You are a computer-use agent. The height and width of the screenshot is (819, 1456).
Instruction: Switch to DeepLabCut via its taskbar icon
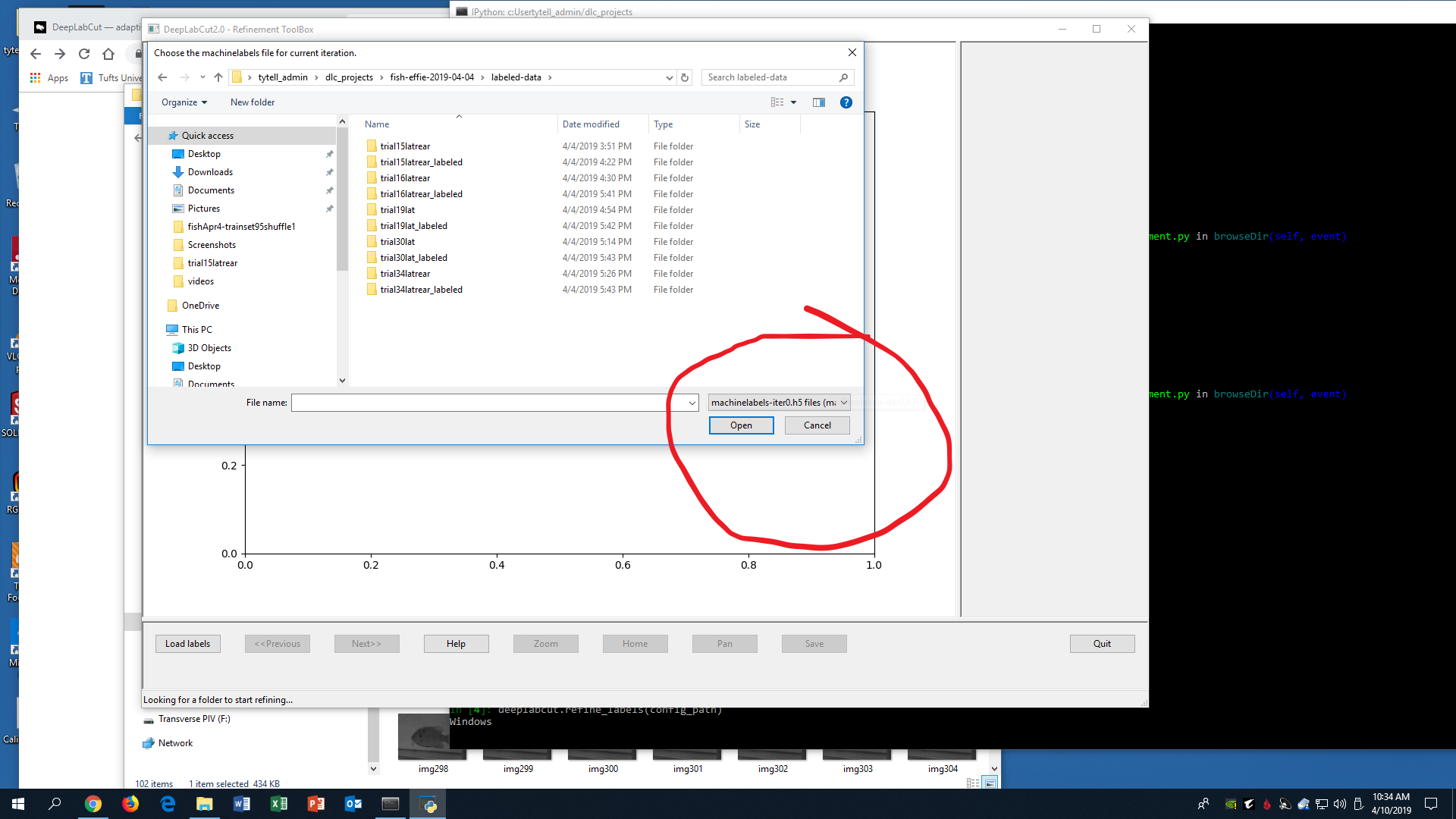pos(428,803)
